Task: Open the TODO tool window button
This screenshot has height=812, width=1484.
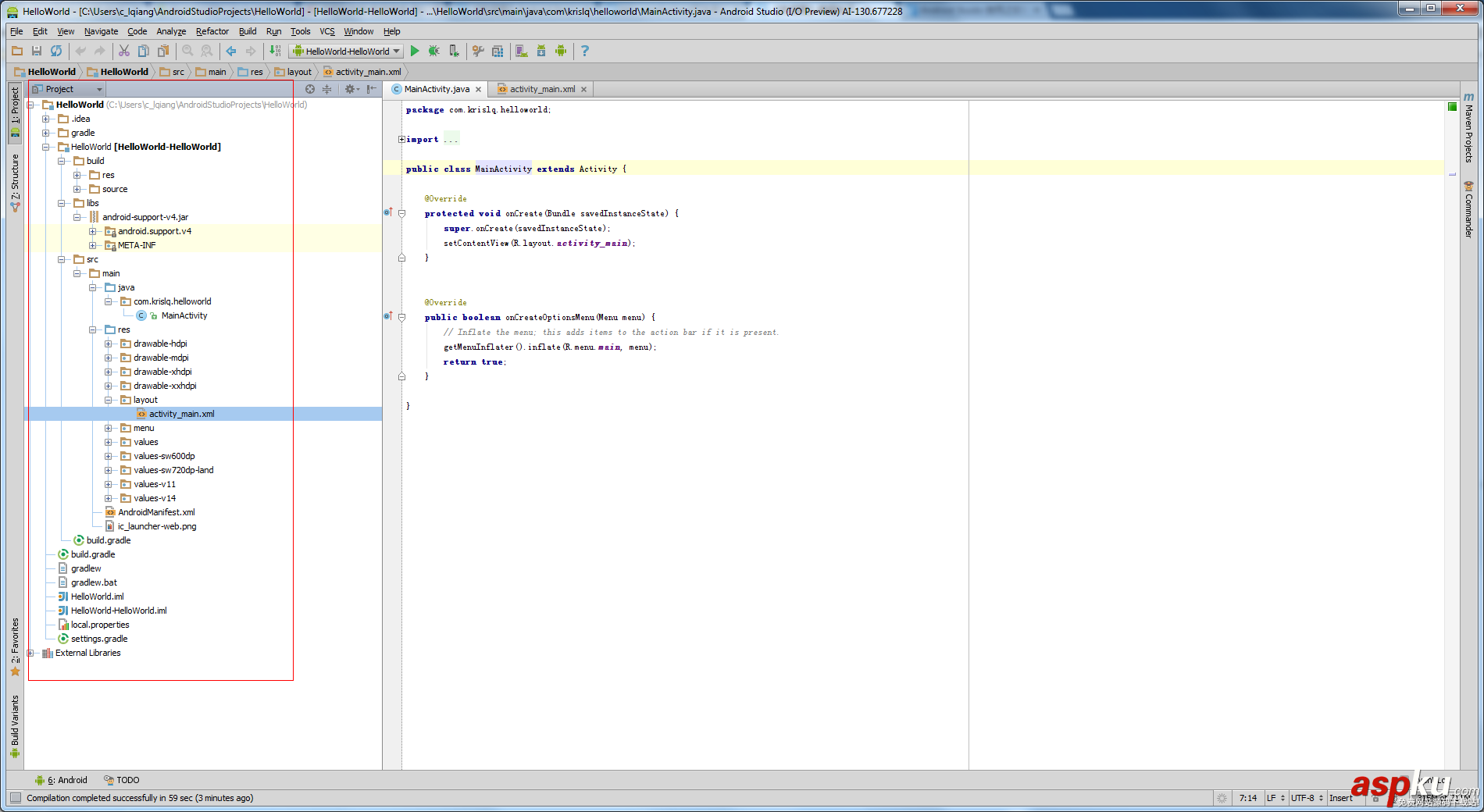Action: click(122, 780)
